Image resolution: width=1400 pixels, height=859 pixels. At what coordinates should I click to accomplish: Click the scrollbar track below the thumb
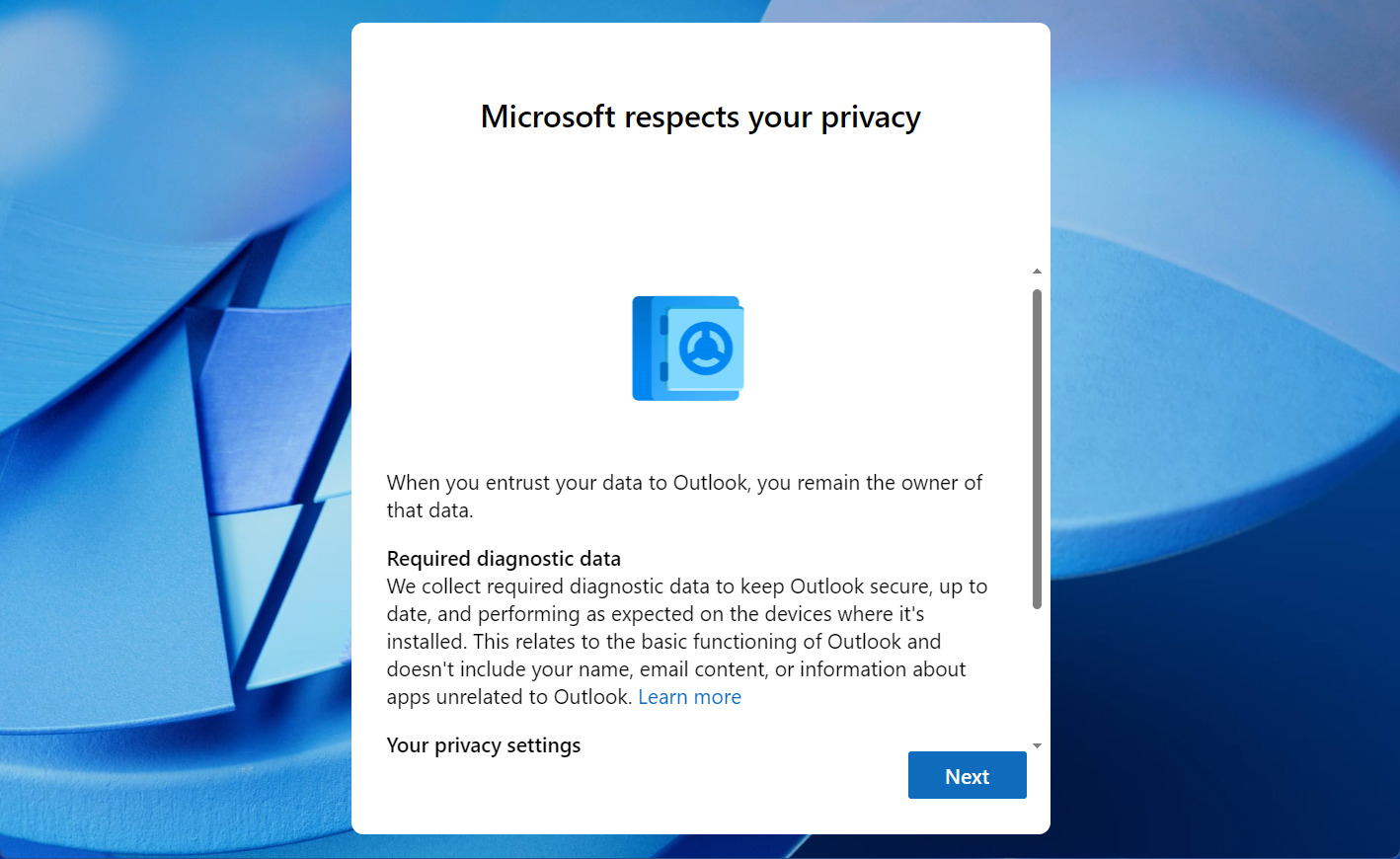click(x=1037, y=673)
